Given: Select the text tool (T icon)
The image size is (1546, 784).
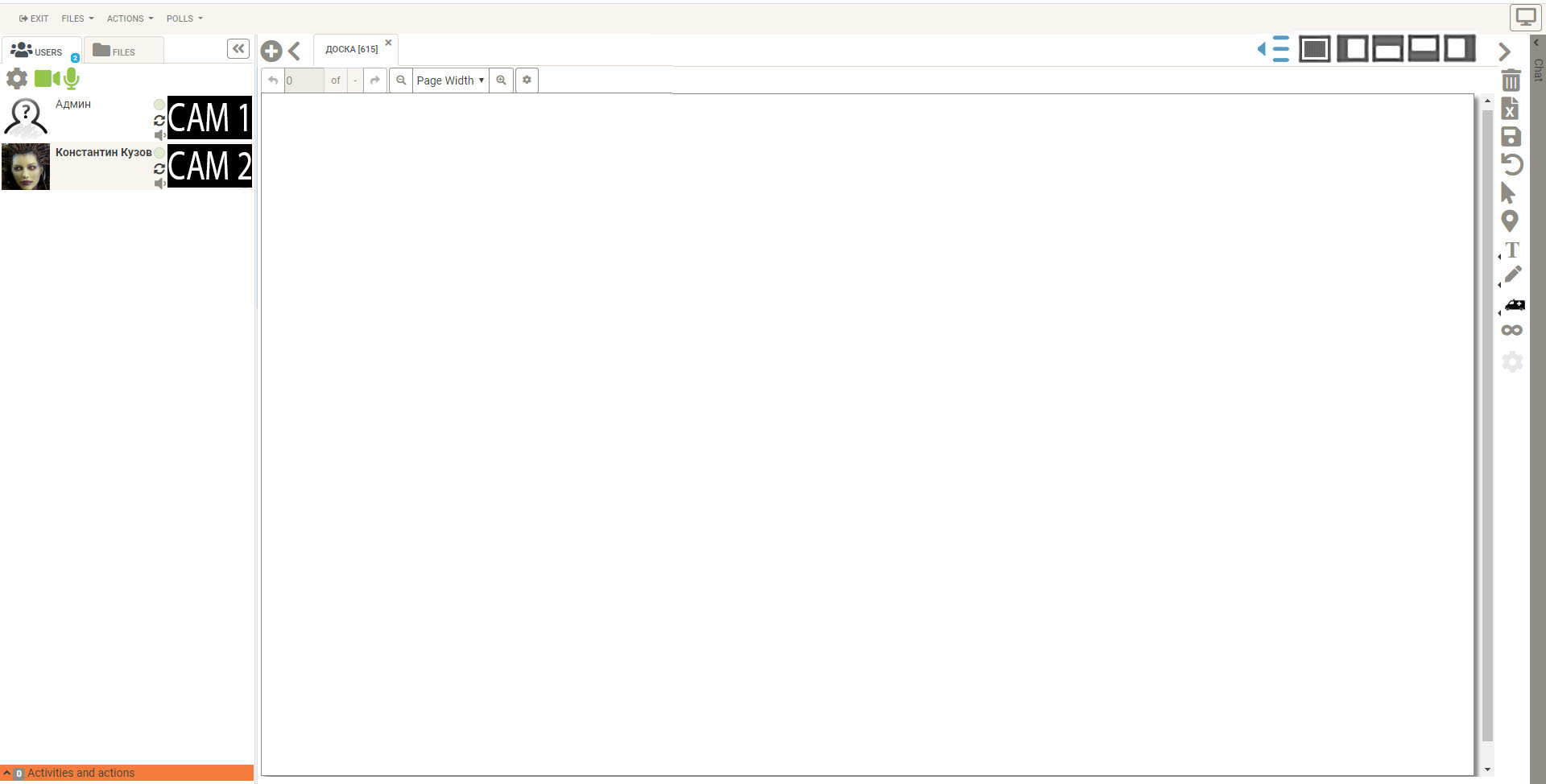Looking at the screenshot, I should [1512, 250].
